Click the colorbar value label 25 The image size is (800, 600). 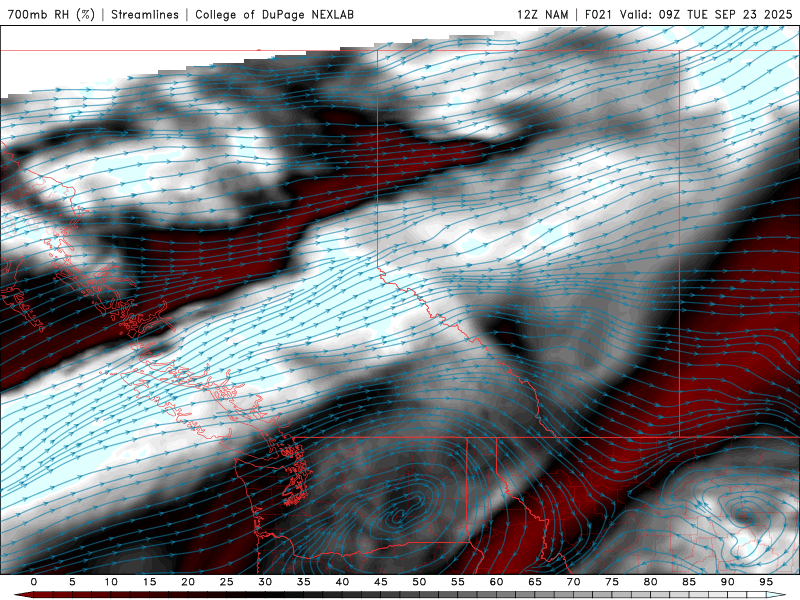pyautogui.click(x=227, y=582)
